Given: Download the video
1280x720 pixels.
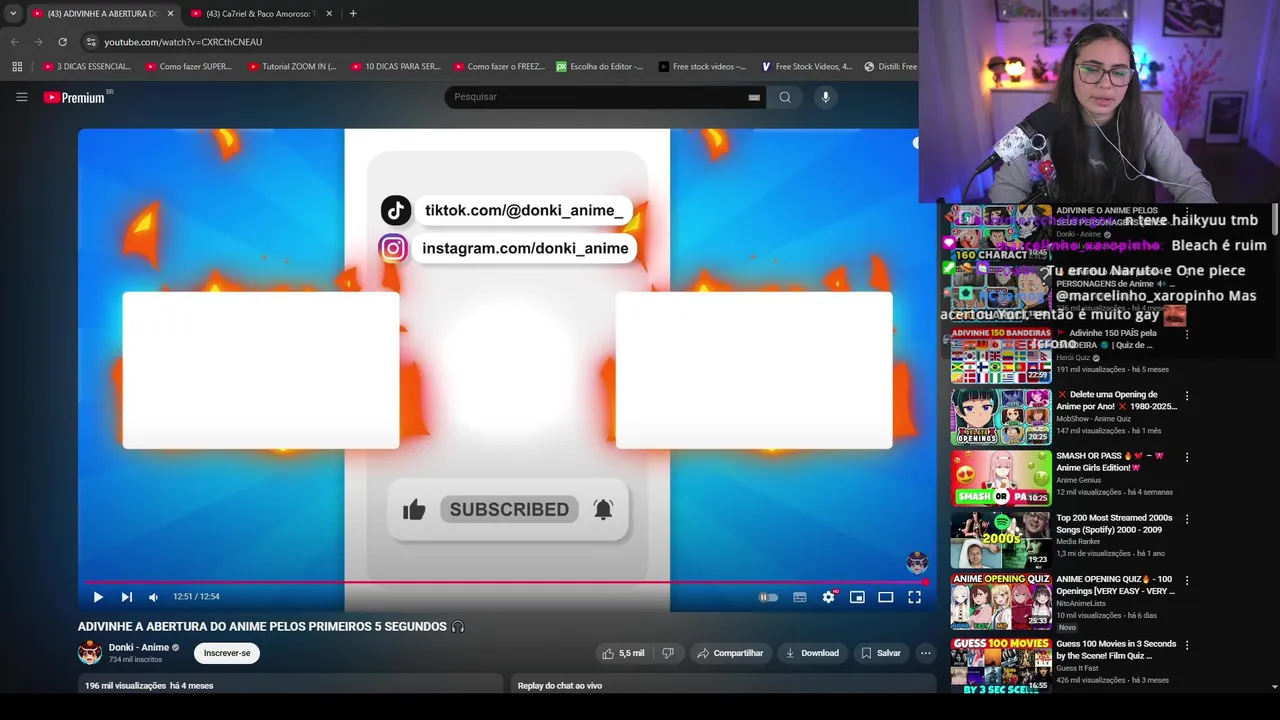Looking at the screenshot, I should point(812,653).
